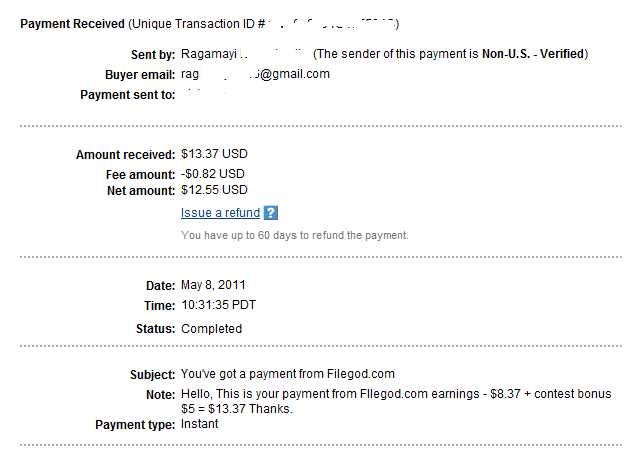Click the Instant payment type value
This screenshot has height=461, width=633.
coord(200,424)
